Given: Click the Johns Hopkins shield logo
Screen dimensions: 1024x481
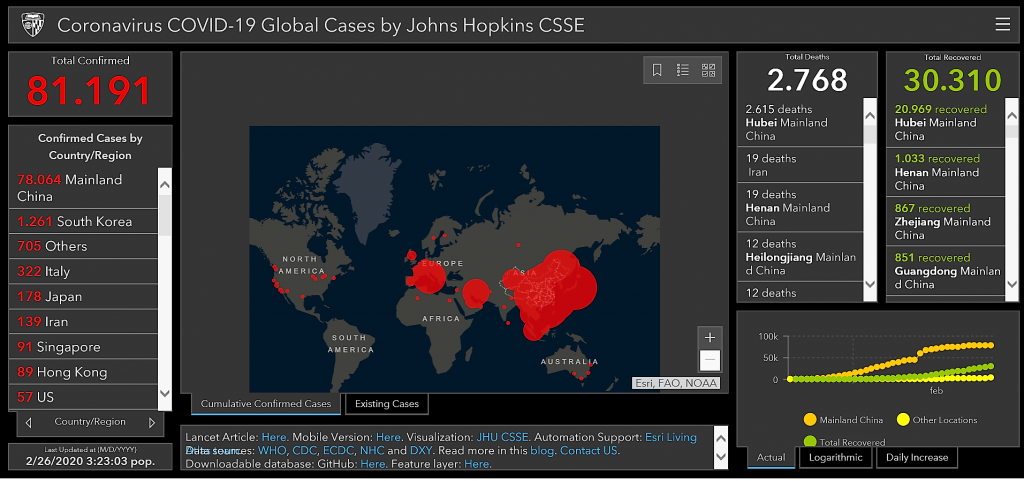Looking at the screenshot, I should tap(32, 25).
